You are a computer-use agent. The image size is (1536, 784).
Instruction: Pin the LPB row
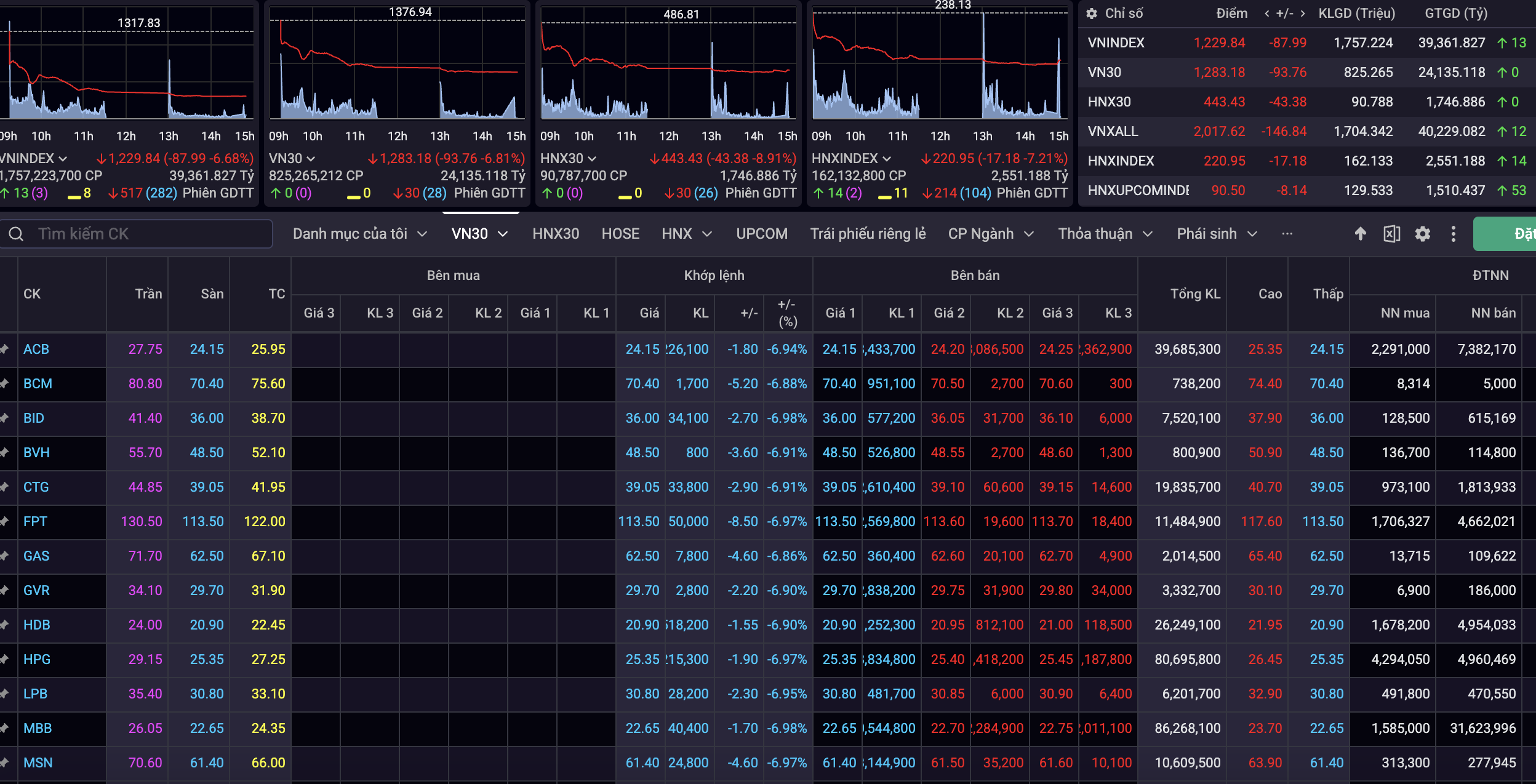click(x=4, y=694)
